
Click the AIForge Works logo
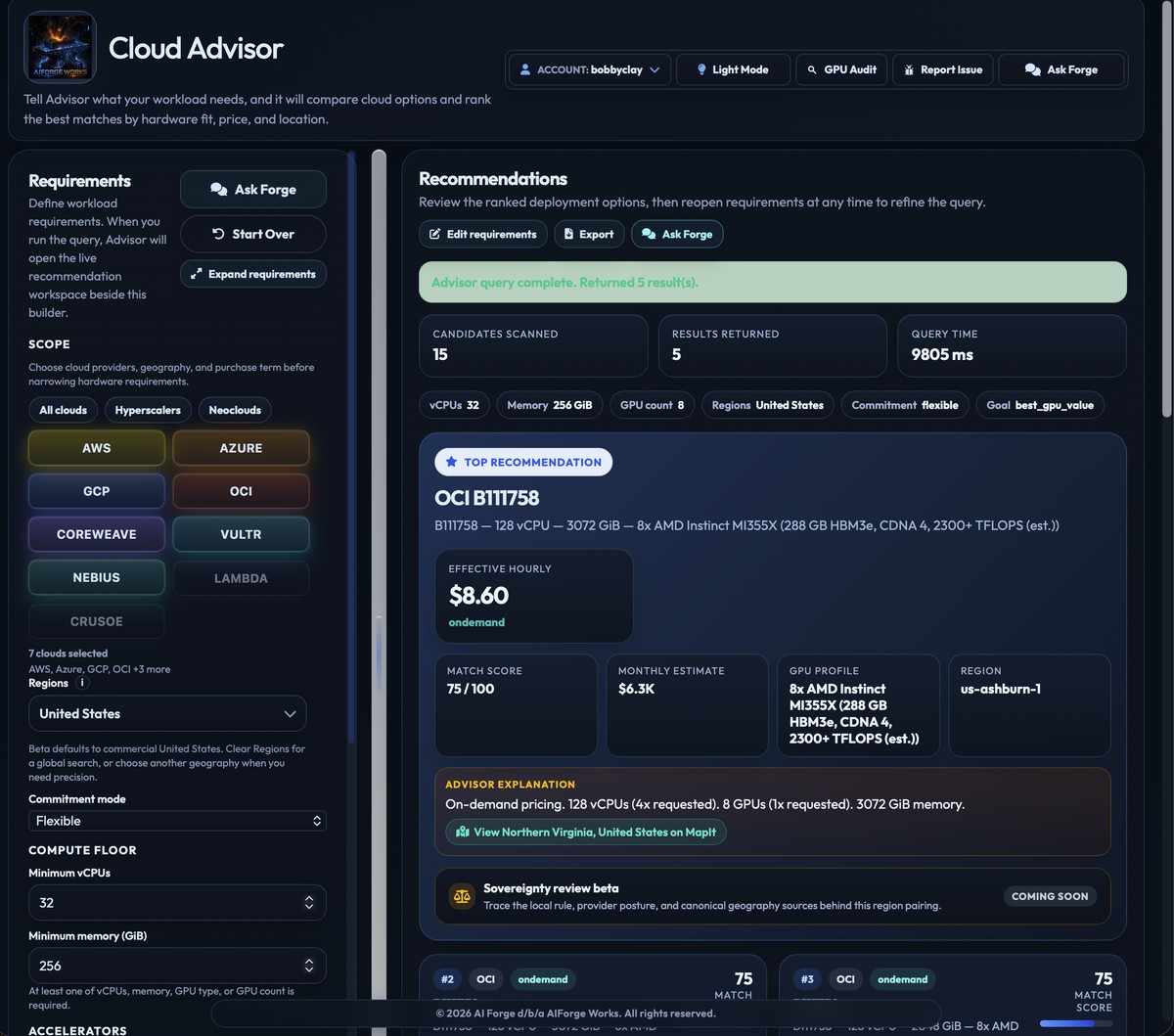[60, 47]
